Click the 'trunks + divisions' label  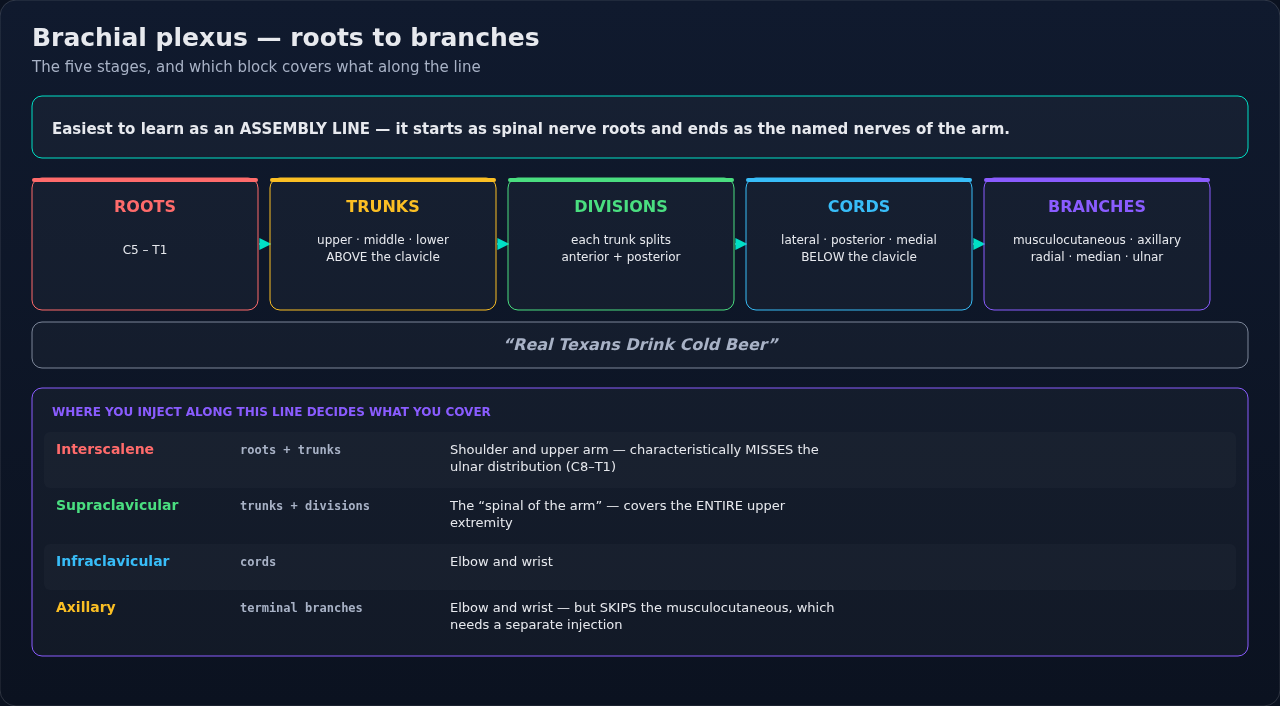(x=305, y=506)
